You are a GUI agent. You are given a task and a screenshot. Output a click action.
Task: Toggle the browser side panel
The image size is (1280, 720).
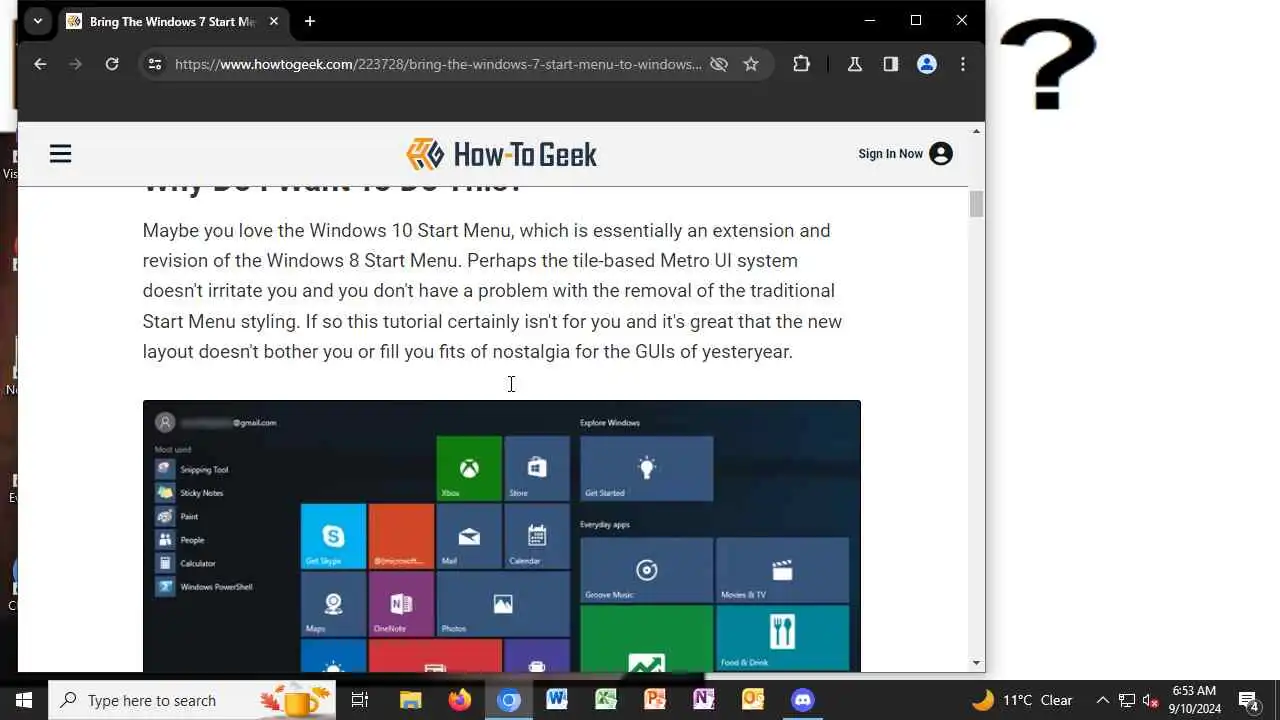(x=890, y=64)
